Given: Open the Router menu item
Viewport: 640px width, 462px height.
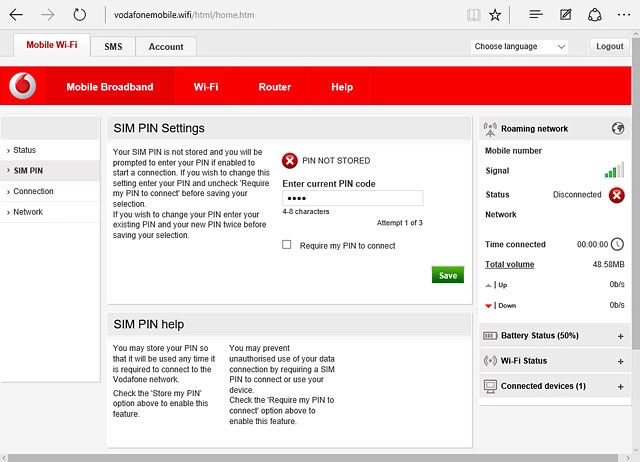Looking at the screenshot, I should [275, 87].
